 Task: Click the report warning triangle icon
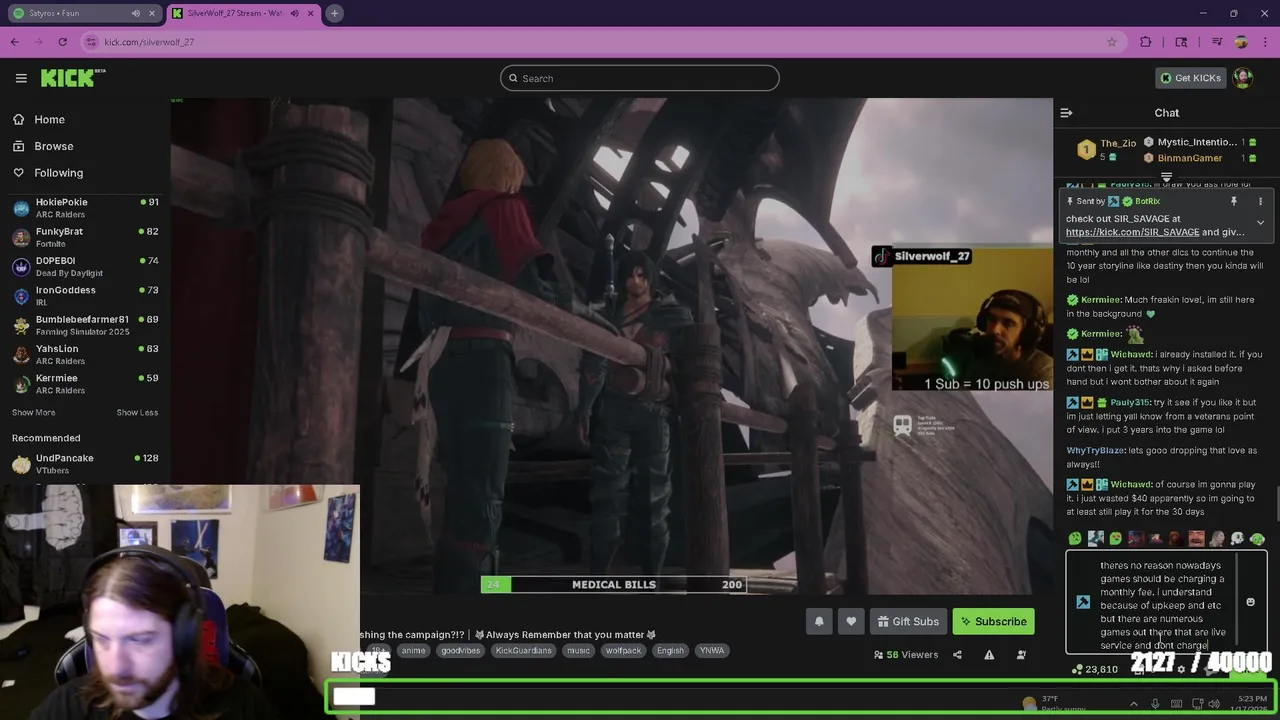pyautogui.click(x=989, y=655)
